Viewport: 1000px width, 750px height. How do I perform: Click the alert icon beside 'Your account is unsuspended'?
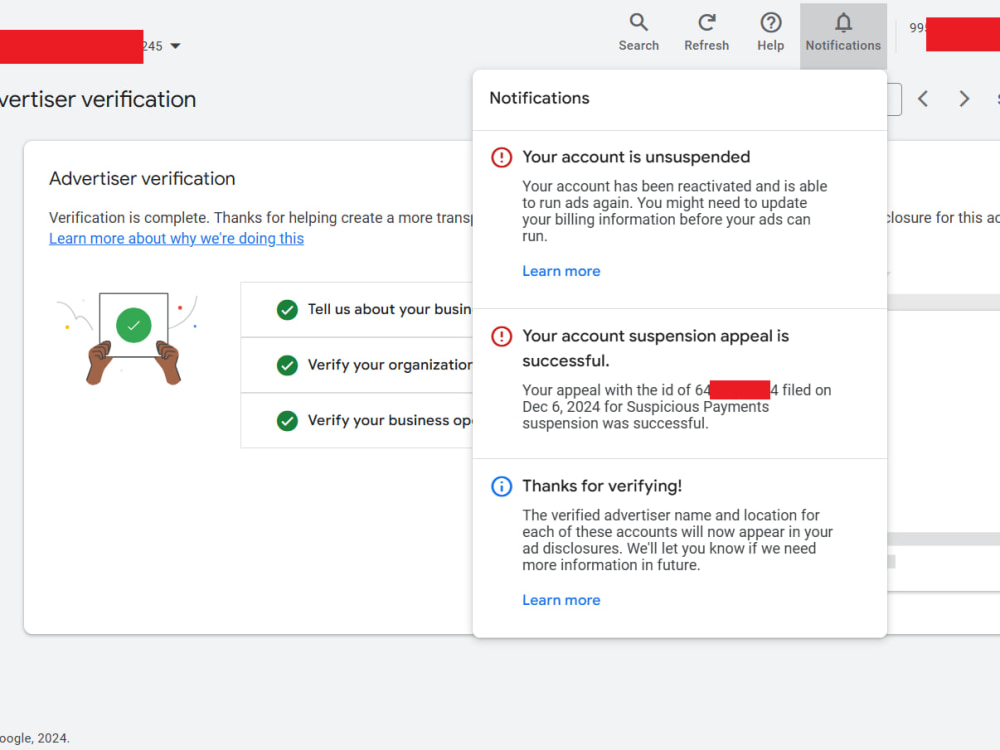501,157
